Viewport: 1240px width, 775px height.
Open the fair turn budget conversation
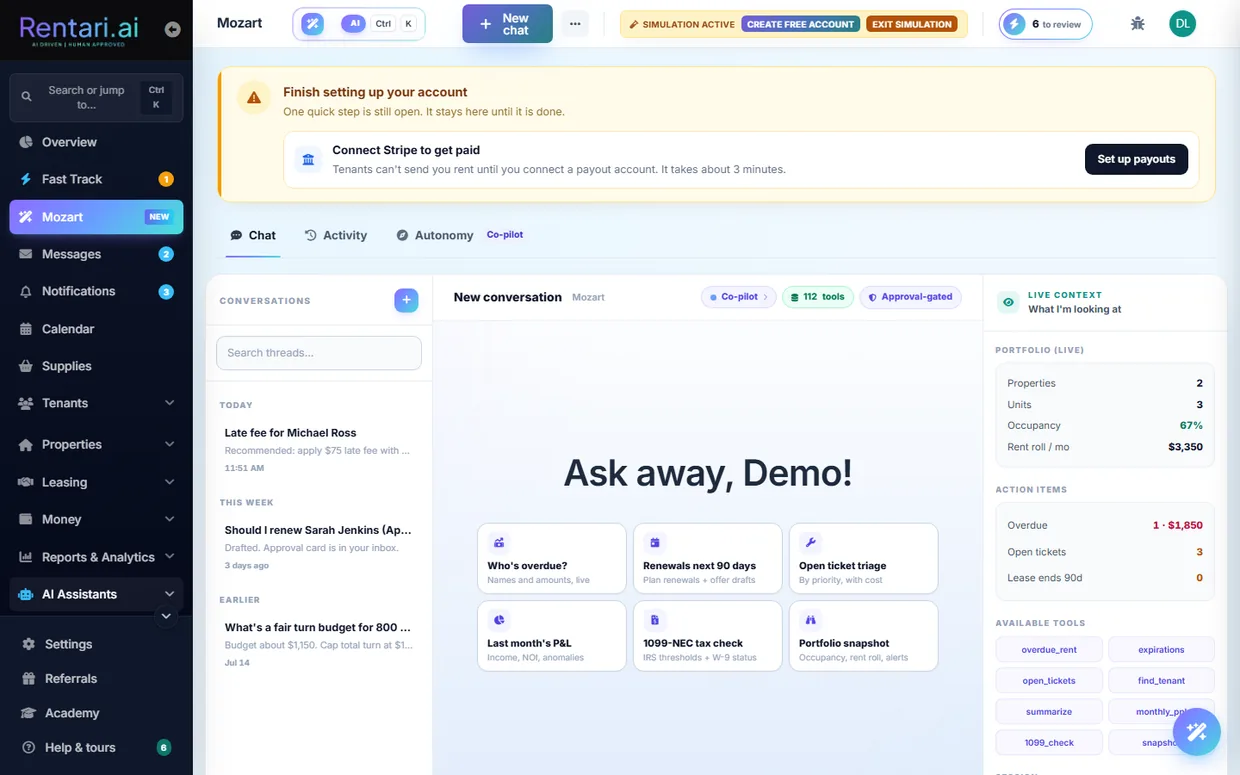pyautogui.click(x=319, y=644)
